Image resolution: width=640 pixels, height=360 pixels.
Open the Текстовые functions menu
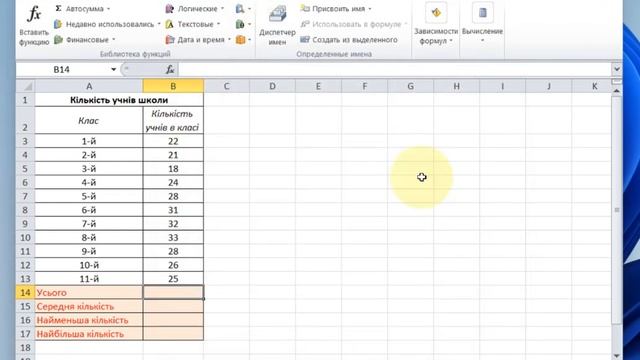pyautogui.click(x=193, y=24)
